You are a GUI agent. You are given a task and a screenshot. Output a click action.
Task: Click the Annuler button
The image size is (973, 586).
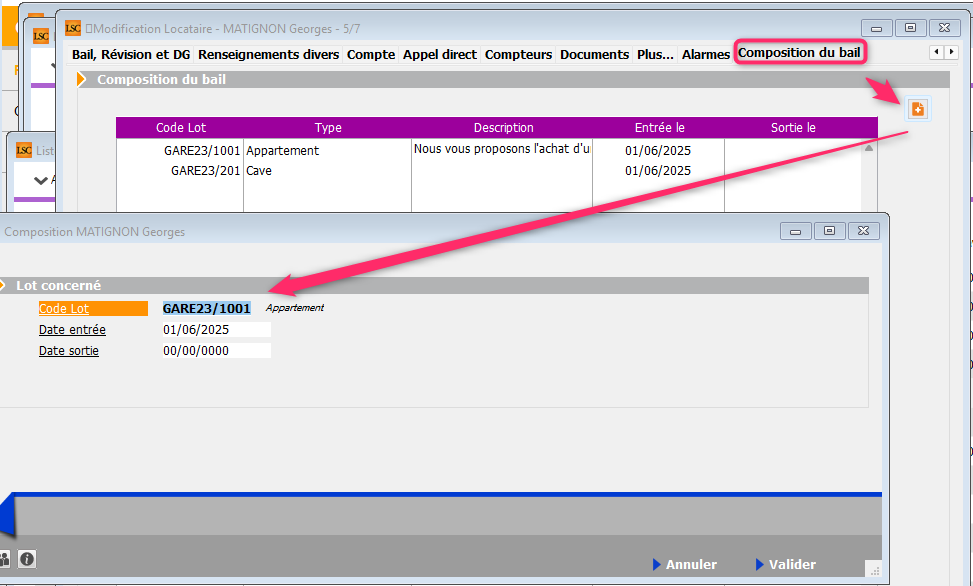[685, 564]
